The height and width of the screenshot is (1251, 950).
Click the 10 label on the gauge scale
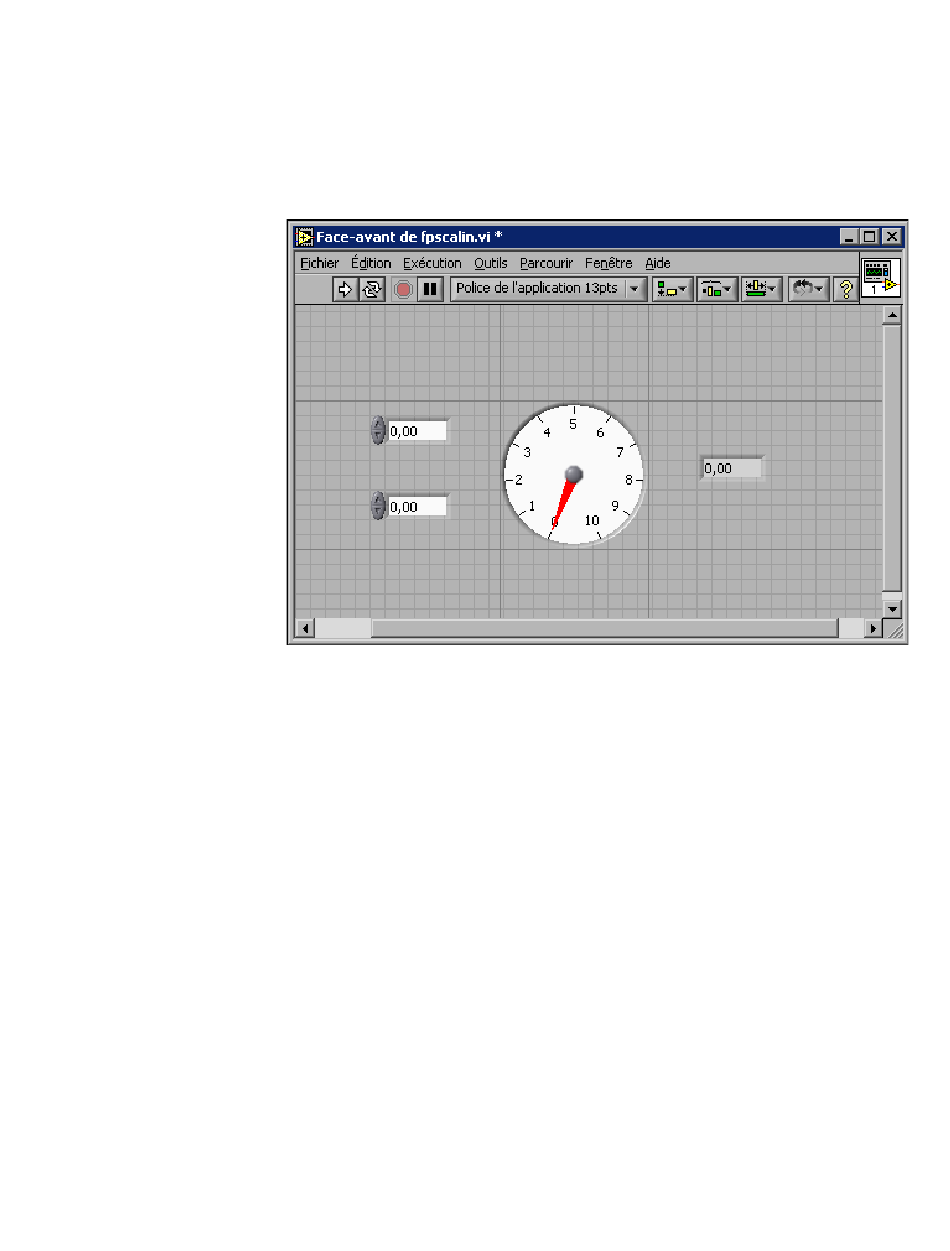tap(592, 520)
